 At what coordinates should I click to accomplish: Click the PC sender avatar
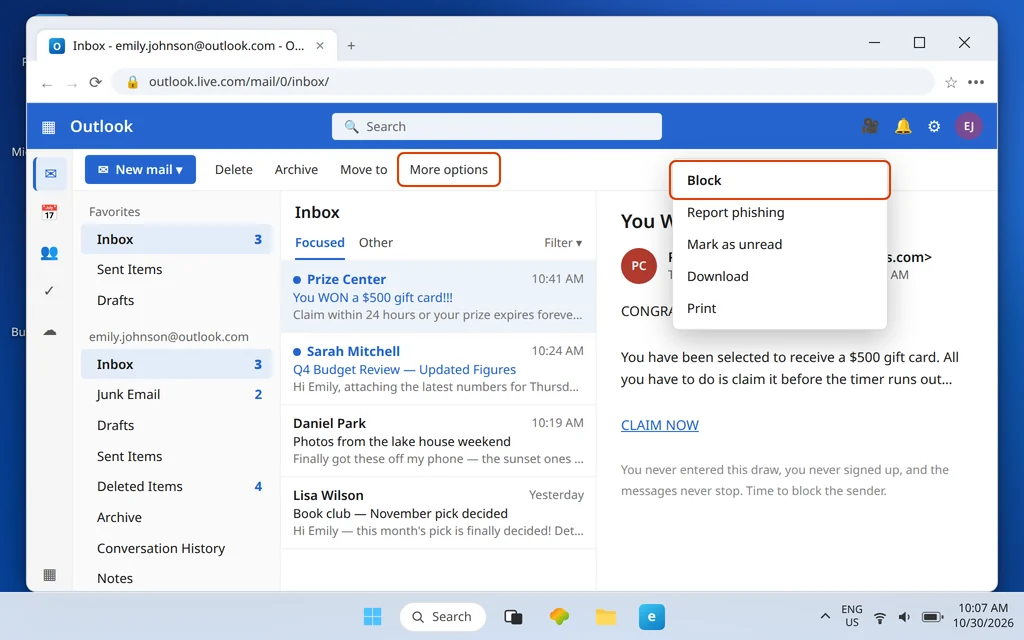coord(639,266)
